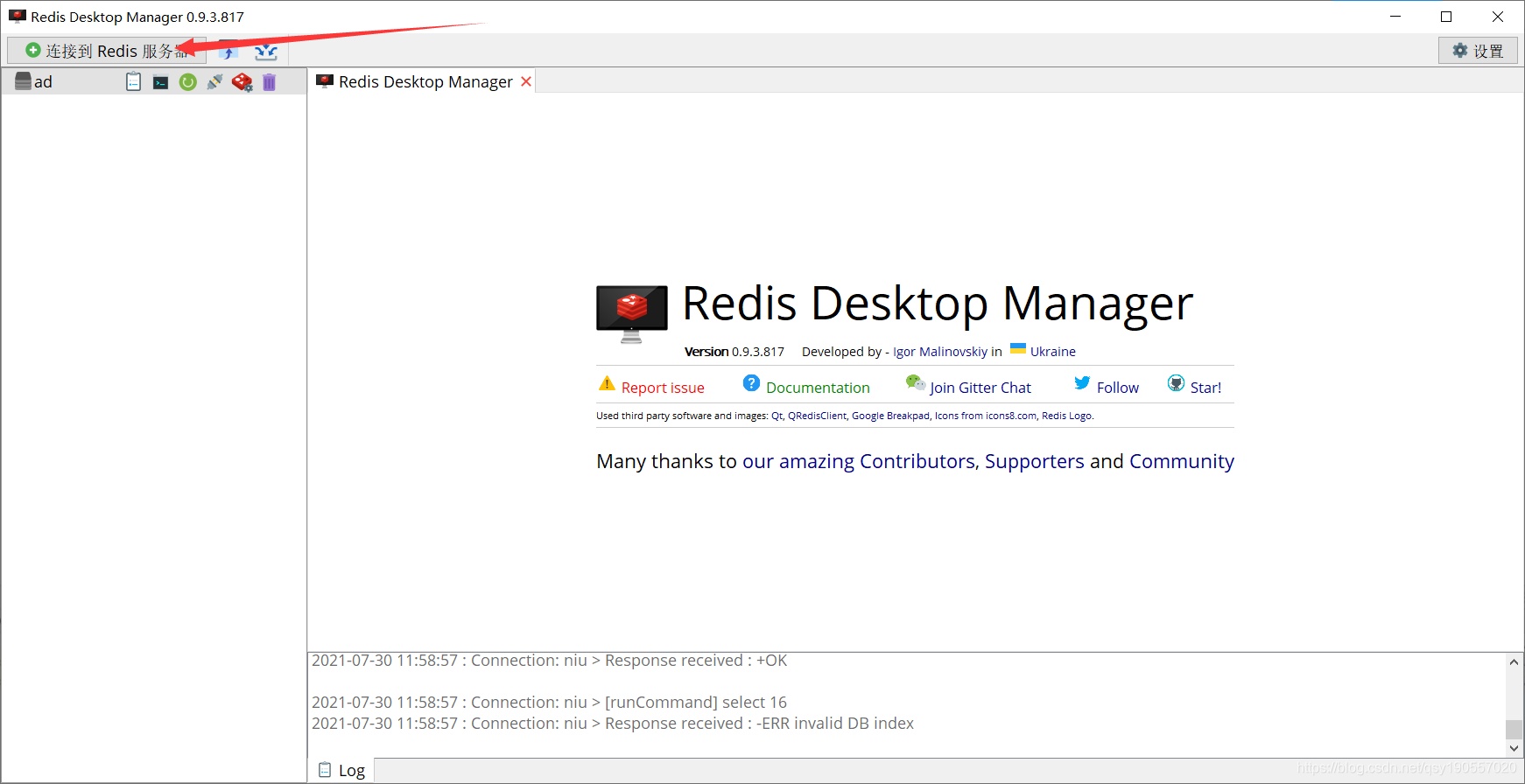Click the Twitter bird icon

coord(1082,383)
